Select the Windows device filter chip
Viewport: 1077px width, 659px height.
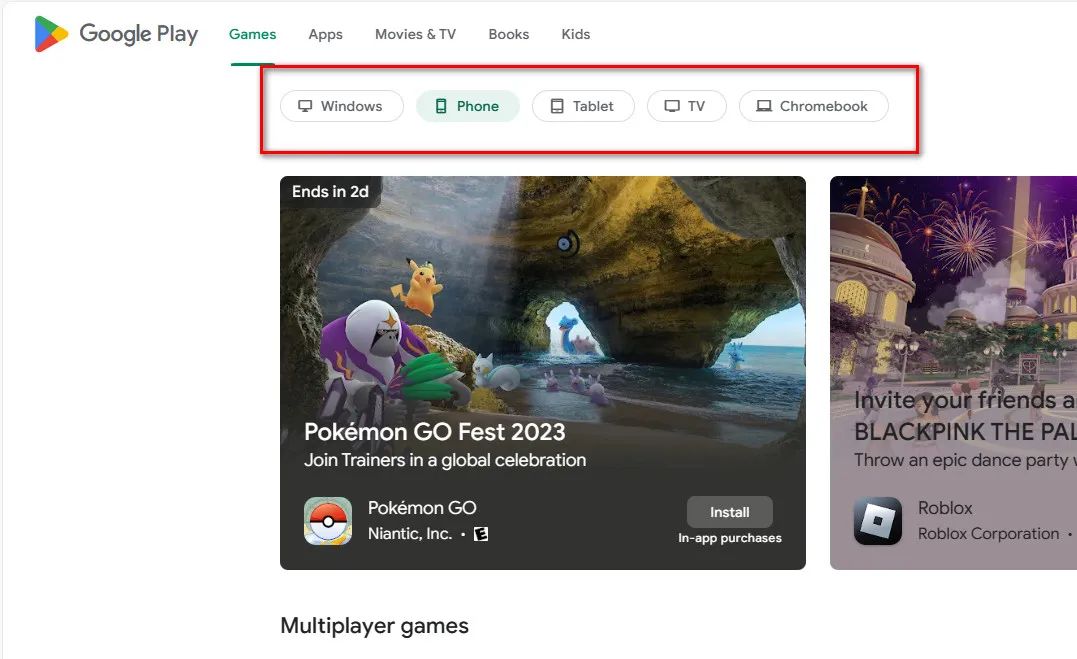tap(341, 106)
